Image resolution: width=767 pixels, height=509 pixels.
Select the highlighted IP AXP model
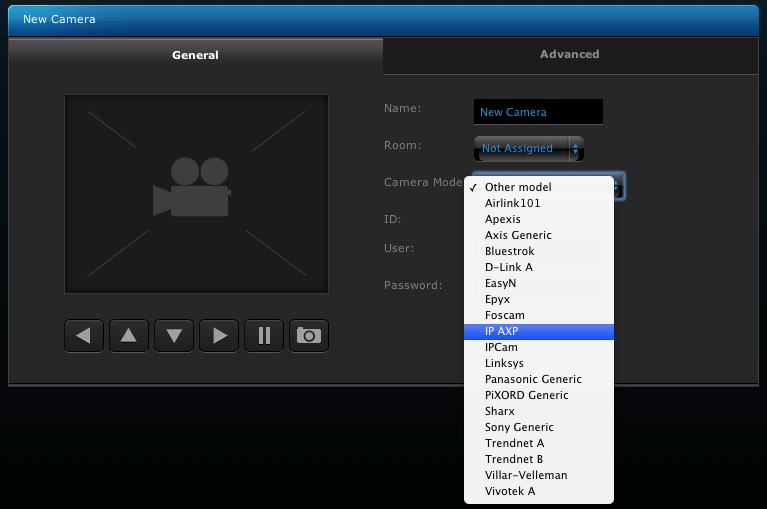[x=539, y=332]
